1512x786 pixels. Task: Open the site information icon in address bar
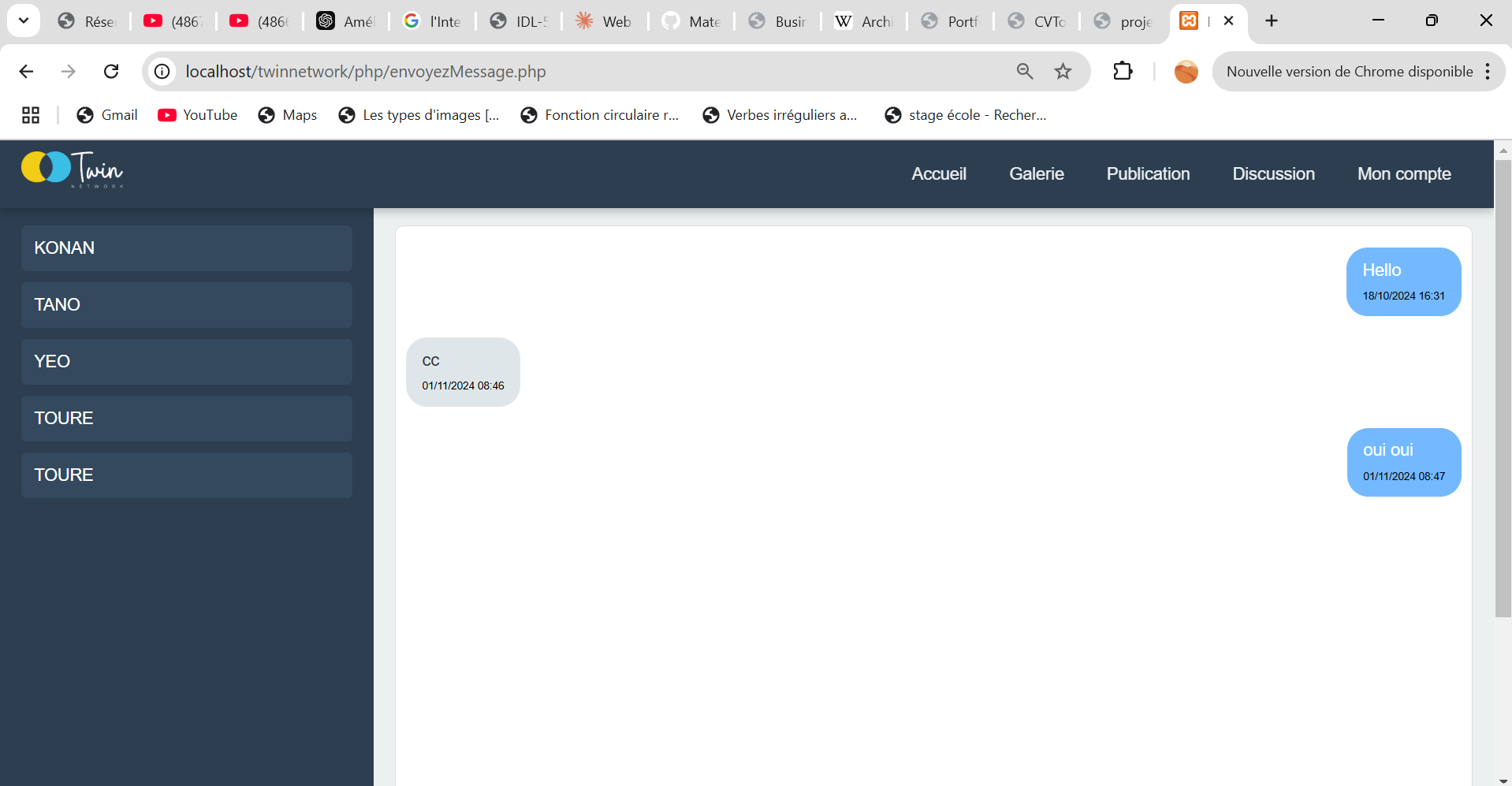click(x=162, y=71)
